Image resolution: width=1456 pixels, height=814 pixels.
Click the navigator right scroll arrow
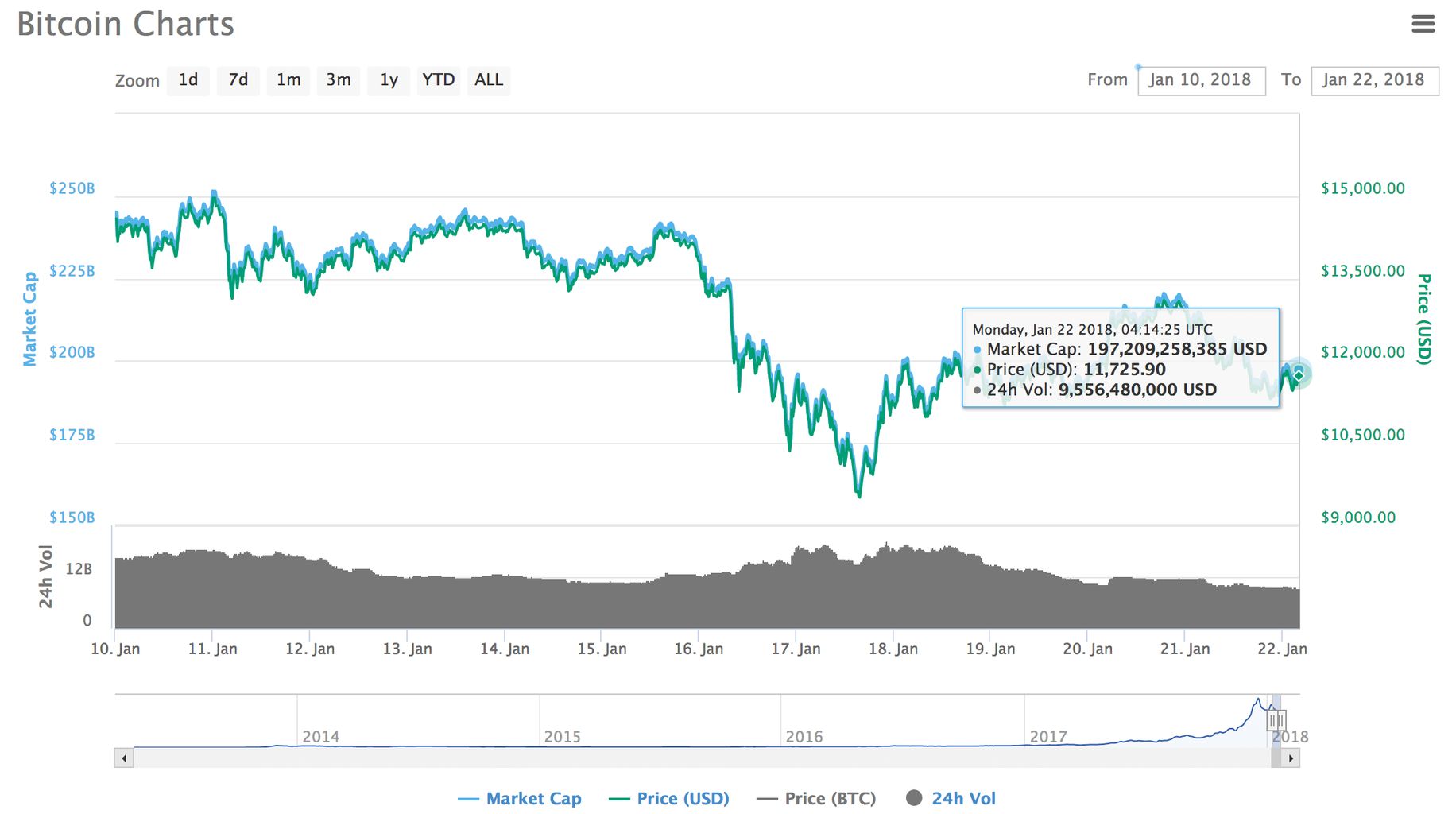(x=1291, y=758)
